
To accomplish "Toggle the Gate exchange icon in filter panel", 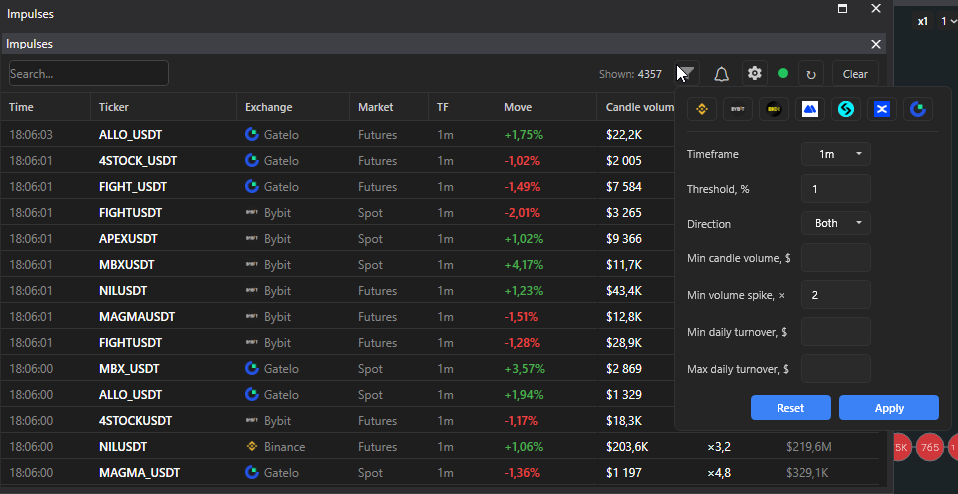I will (x=918, y=109).
